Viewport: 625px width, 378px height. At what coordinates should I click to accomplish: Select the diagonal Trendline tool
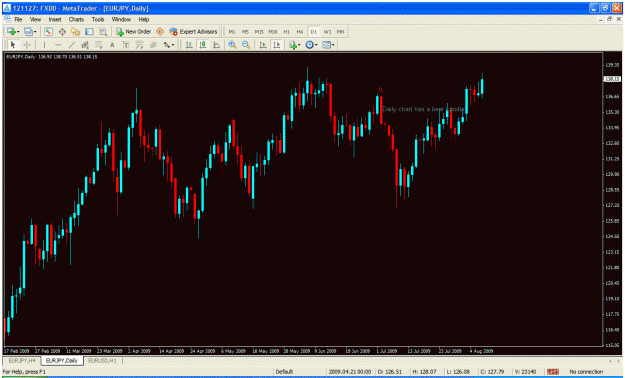[x=72, y=45]
